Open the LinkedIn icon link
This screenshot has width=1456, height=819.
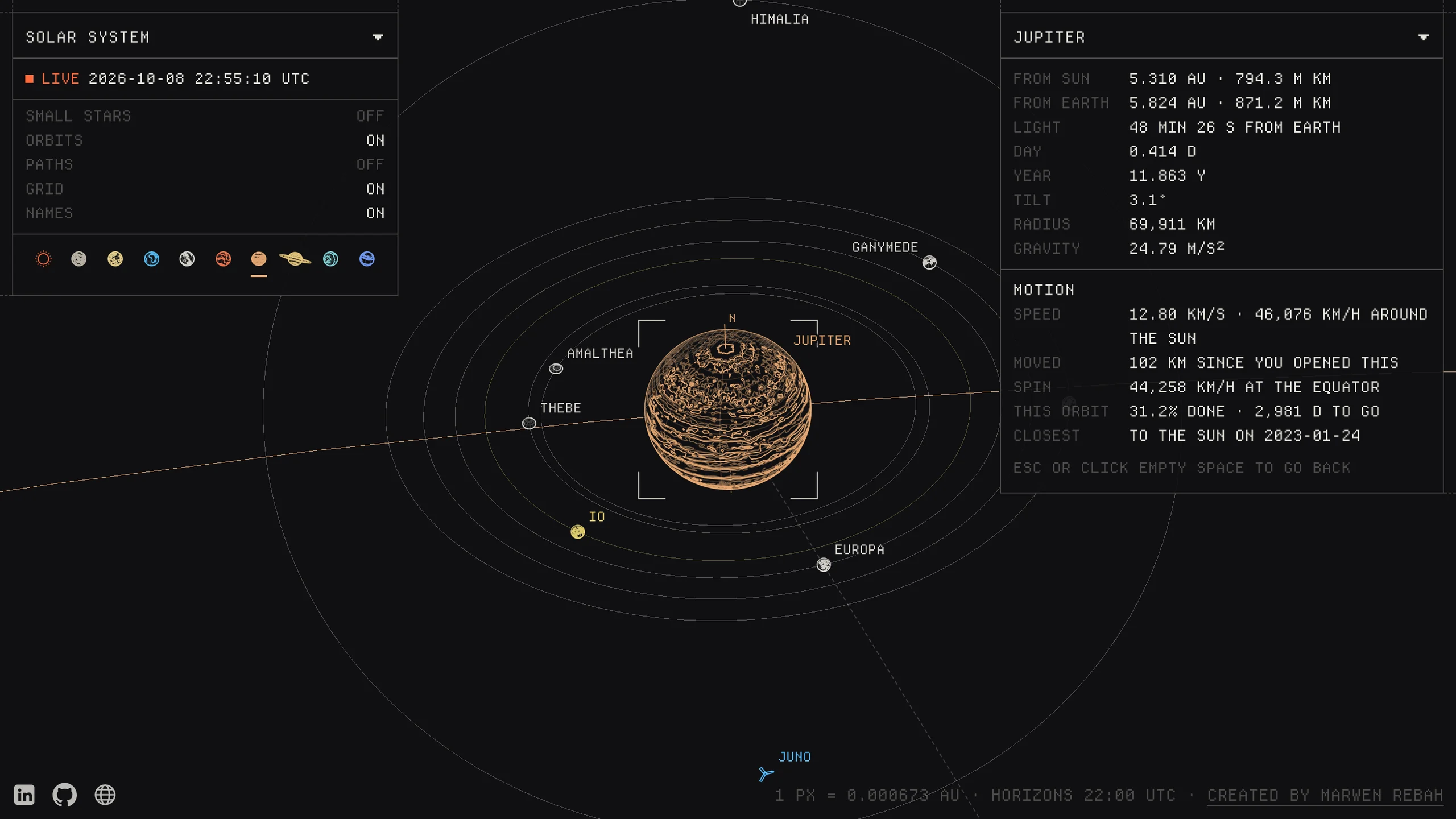[24, 795]
